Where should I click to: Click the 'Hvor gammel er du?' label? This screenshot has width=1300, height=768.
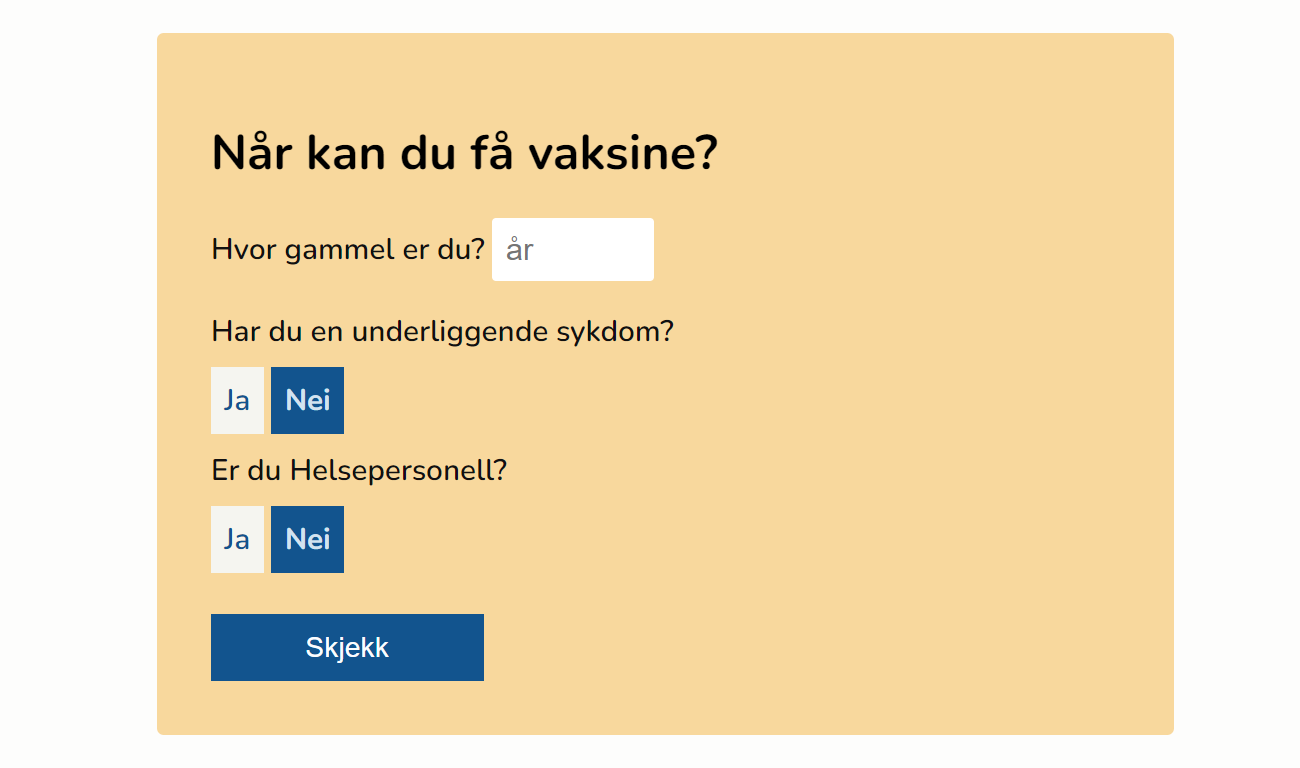[347, 250]
